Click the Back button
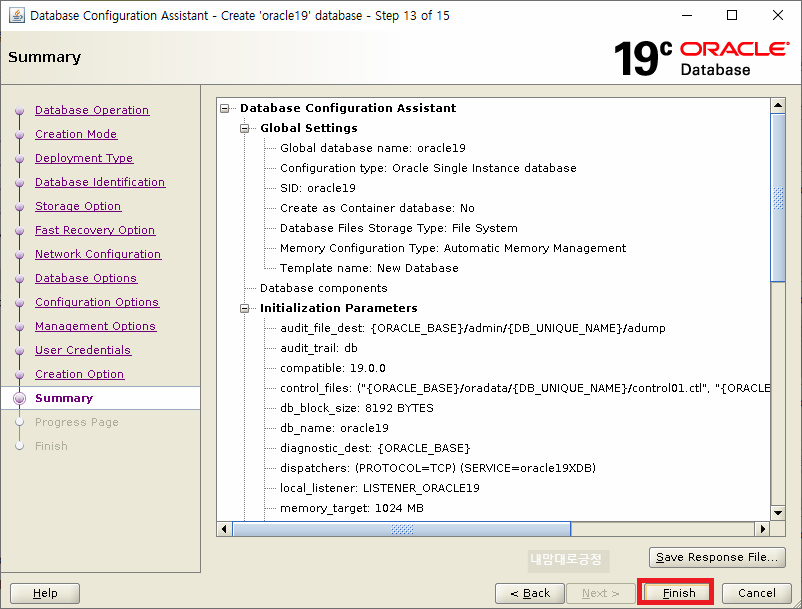The width and height of the screenshot is (802, 609). tap(530, 593)
